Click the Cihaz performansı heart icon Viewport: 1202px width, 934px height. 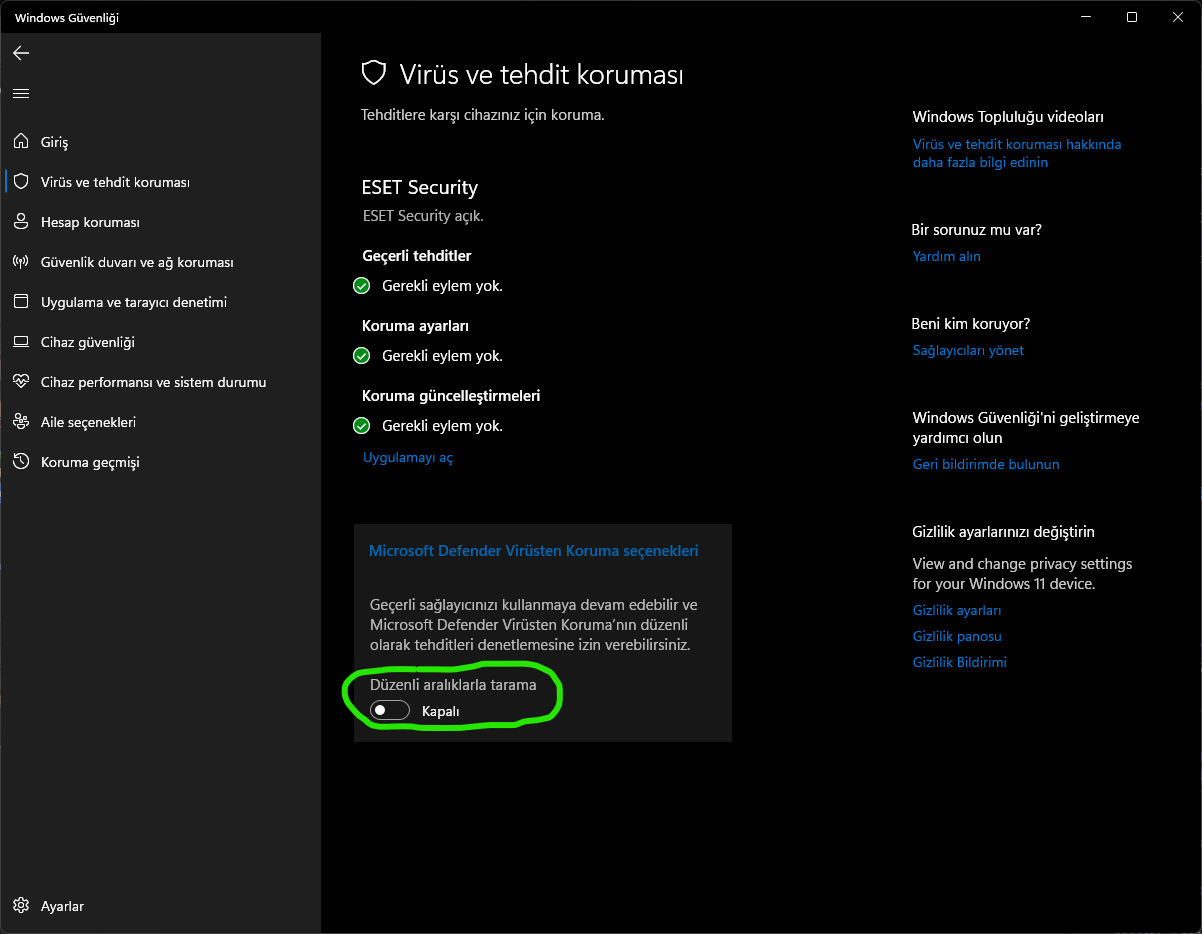[x=21, y=382]
